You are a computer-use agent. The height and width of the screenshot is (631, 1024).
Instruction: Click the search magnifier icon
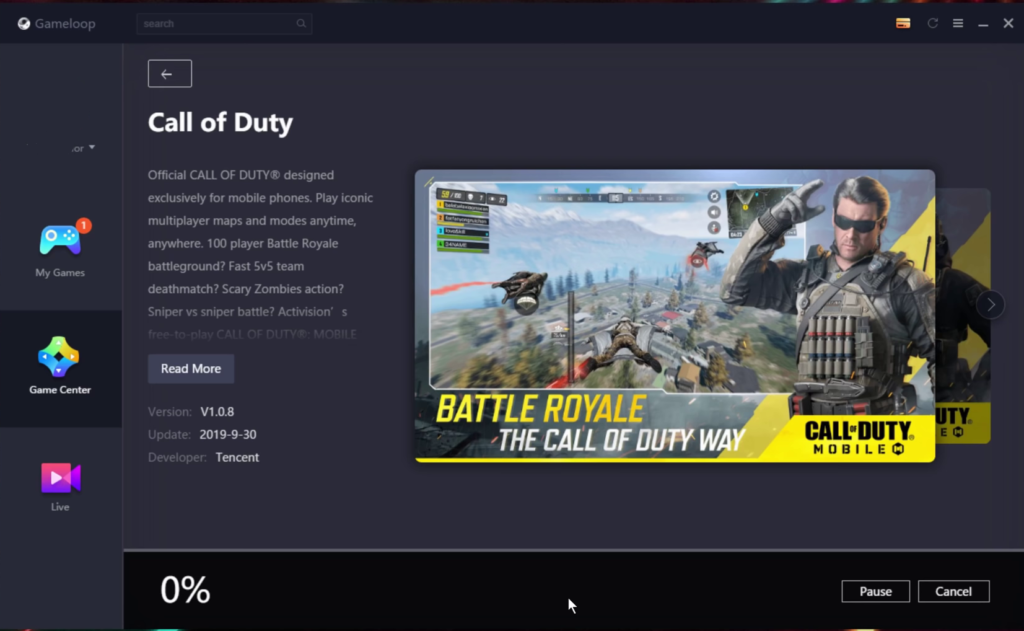click(300, 24)
